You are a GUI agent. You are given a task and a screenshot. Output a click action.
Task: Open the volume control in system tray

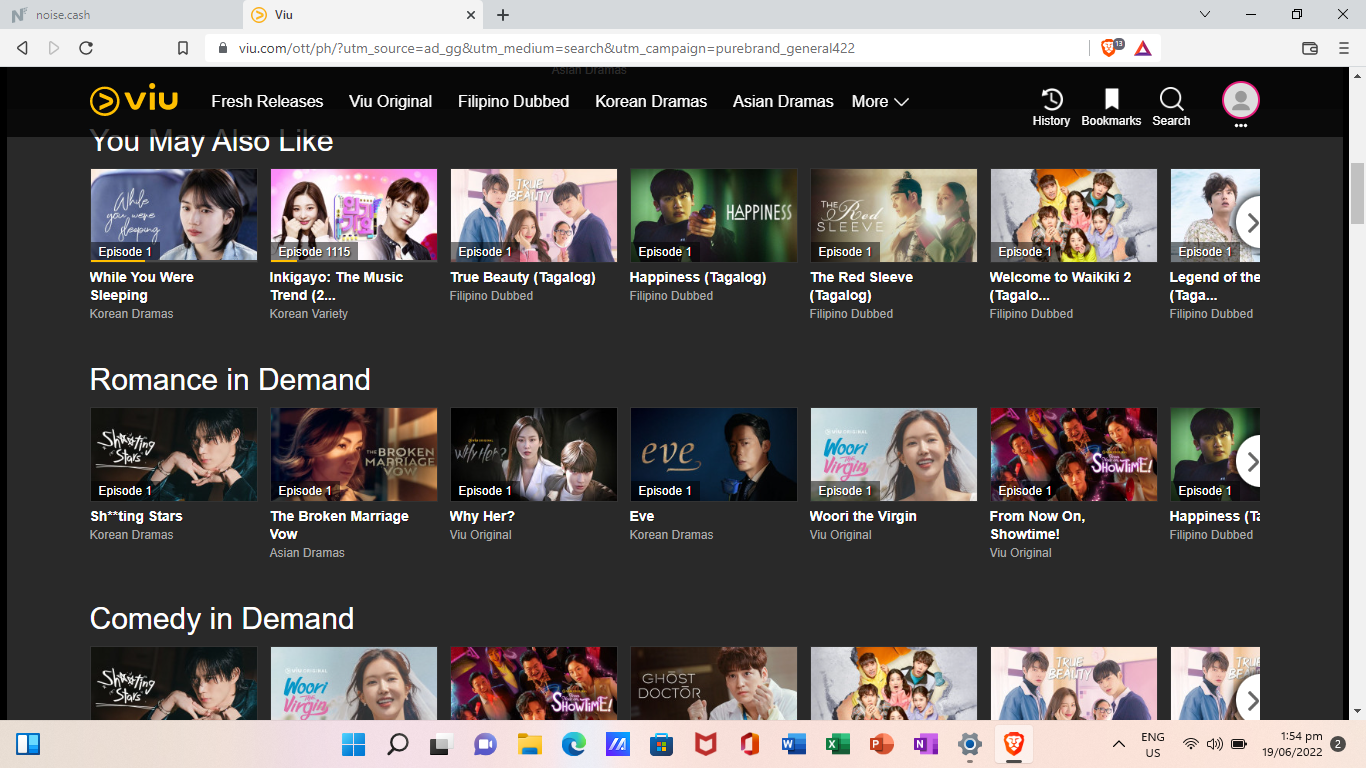(1214, 745)
